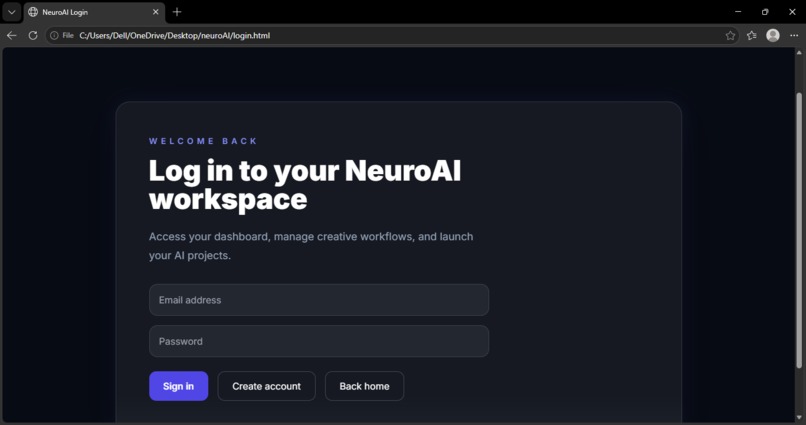Close the browser window
The image size is (806, 425).
(792, 12)
